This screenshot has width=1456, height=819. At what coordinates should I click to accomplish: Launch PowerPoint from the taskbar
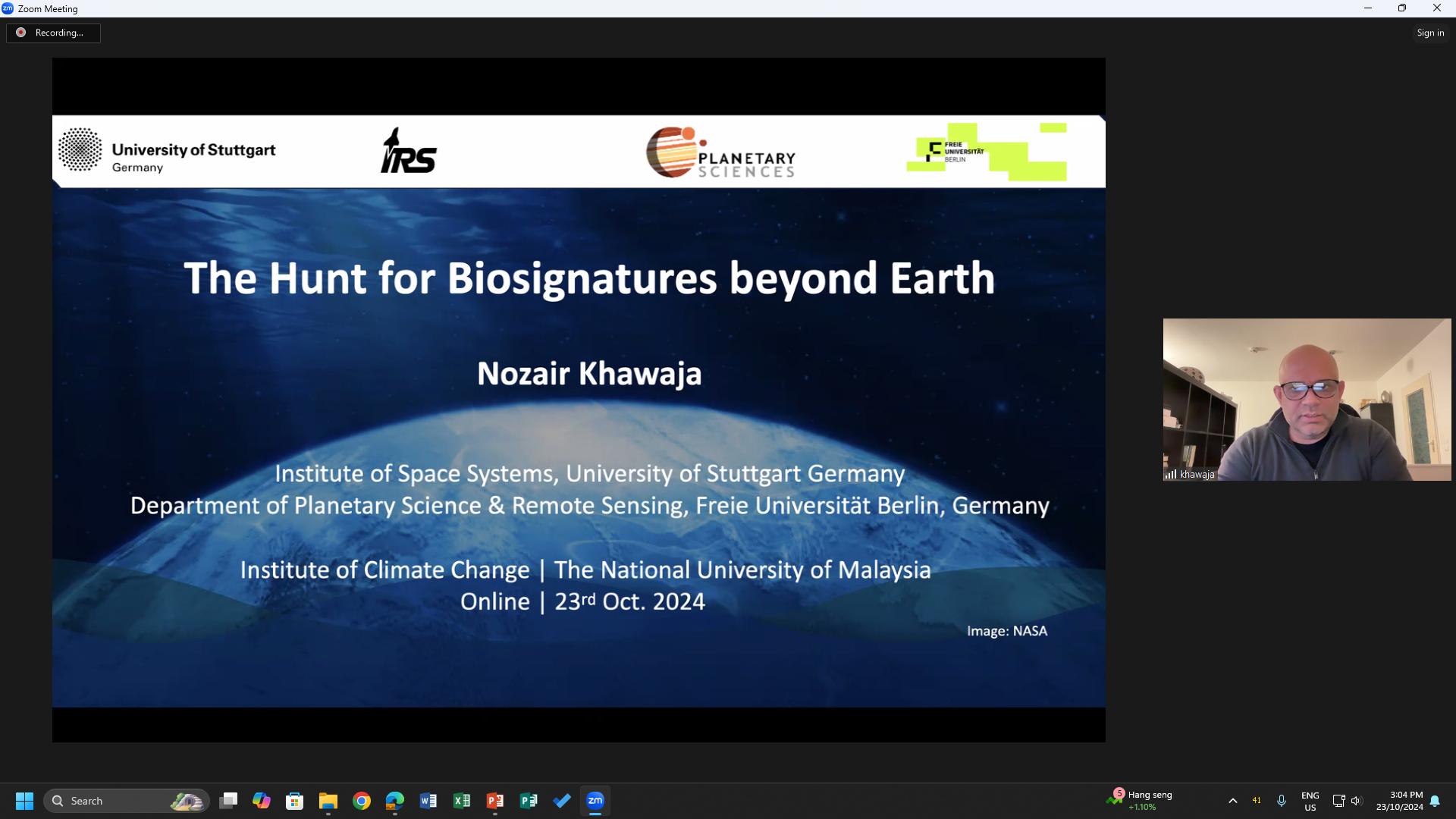(x=495, y=801)
